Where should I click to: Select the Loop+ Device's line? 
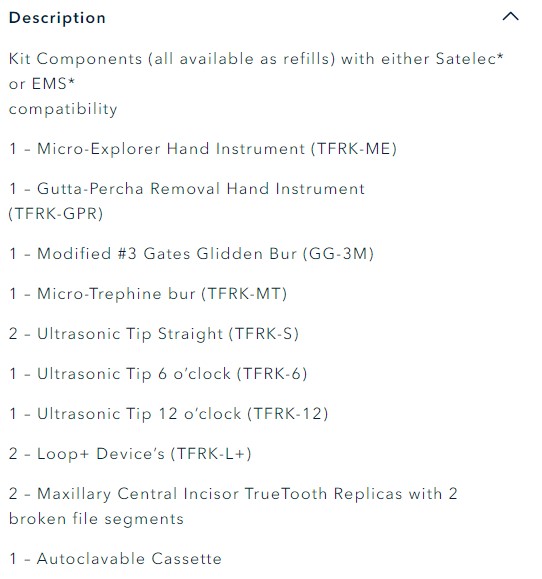(x=130, y=454)
